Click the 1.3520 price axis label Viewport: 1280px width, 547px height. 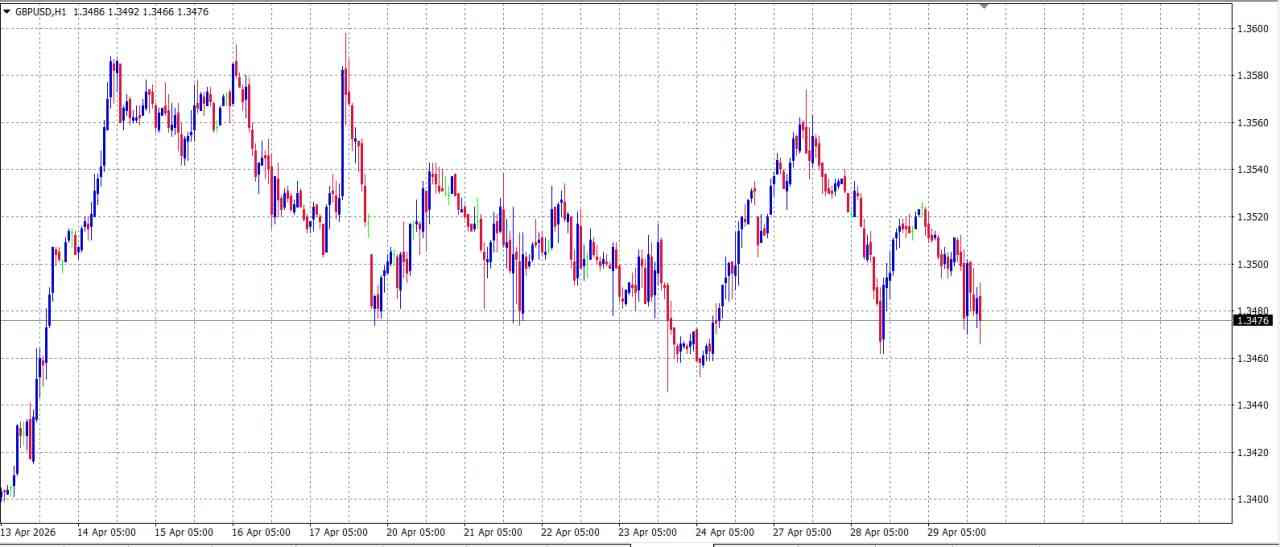pyautogui.click(x=1253, y=217)
